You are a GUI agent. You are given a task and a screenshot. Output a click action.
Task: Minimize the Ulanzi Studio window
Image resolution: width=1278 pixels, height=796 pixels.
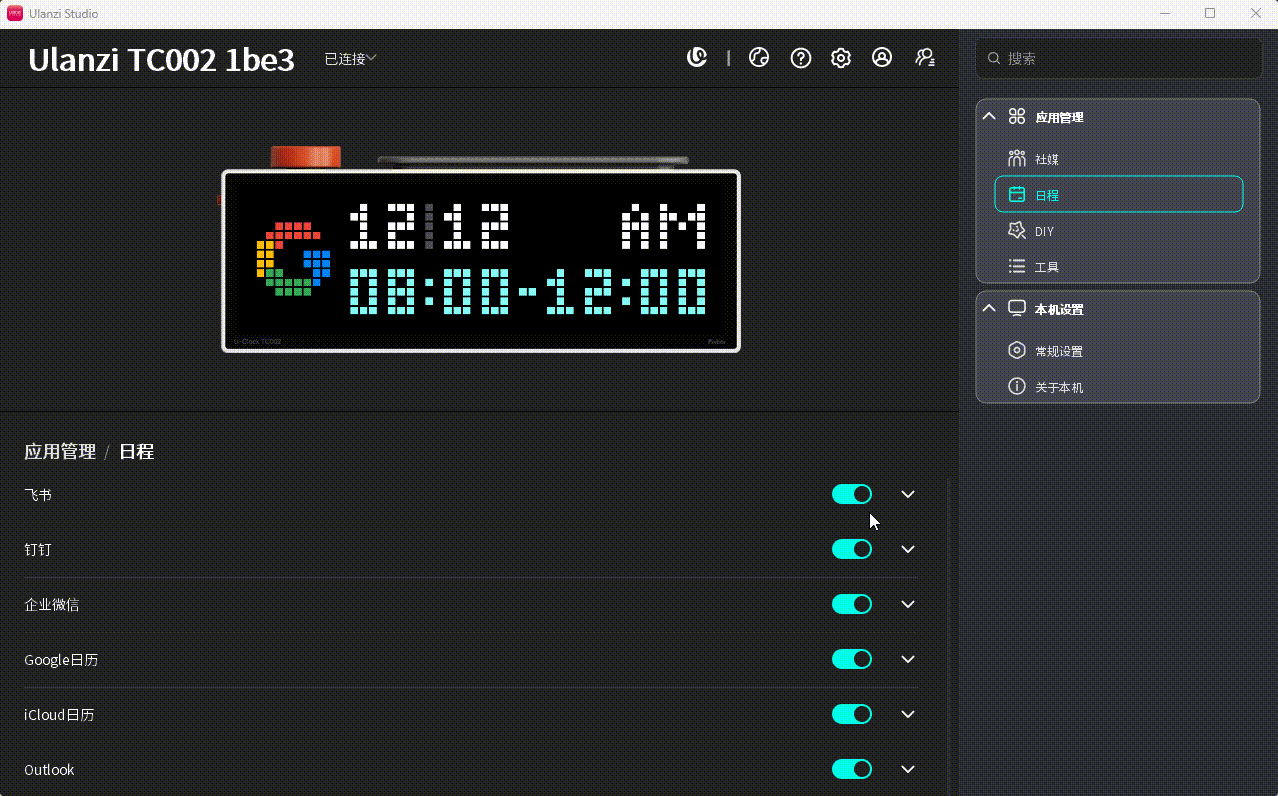1164,13
